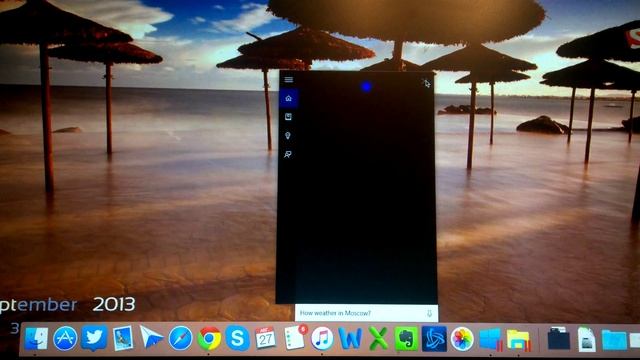Open the Calendar app showing 27
This screenshot has height=360, width=640.
265,338
